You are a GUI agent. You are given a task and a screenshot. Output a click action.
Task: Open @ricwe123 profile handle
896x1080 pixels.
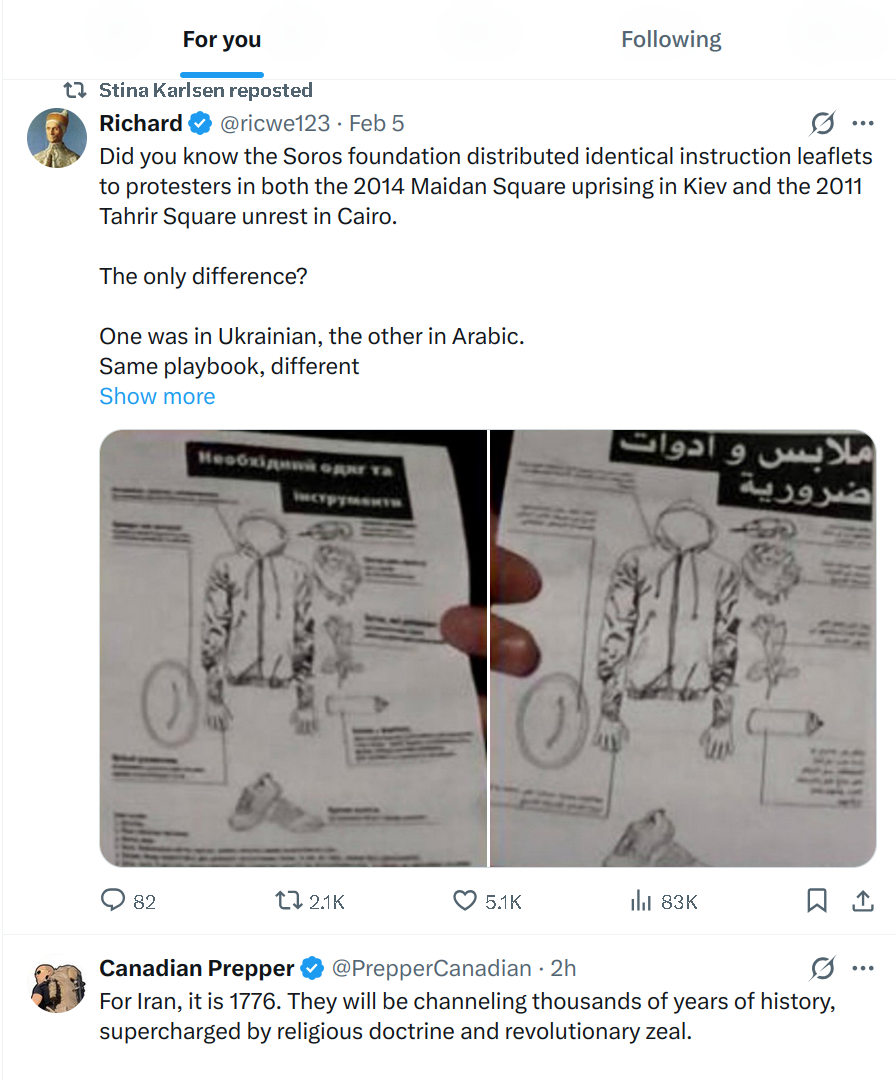tap(275, 123)
